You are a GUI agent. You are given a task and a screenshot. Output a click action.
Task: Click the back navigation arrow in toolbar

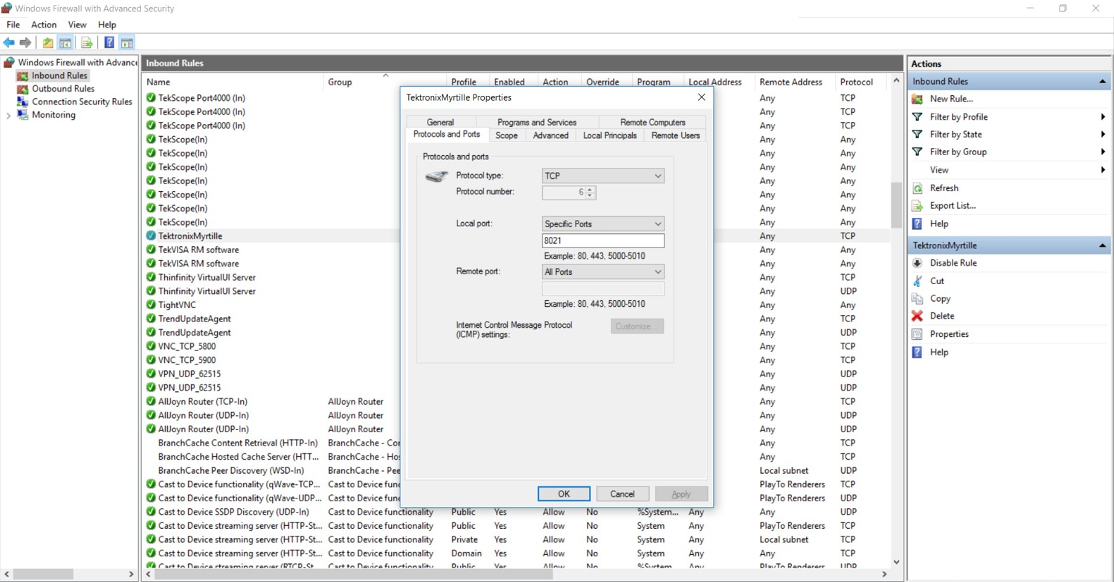[x=9, y=42]
